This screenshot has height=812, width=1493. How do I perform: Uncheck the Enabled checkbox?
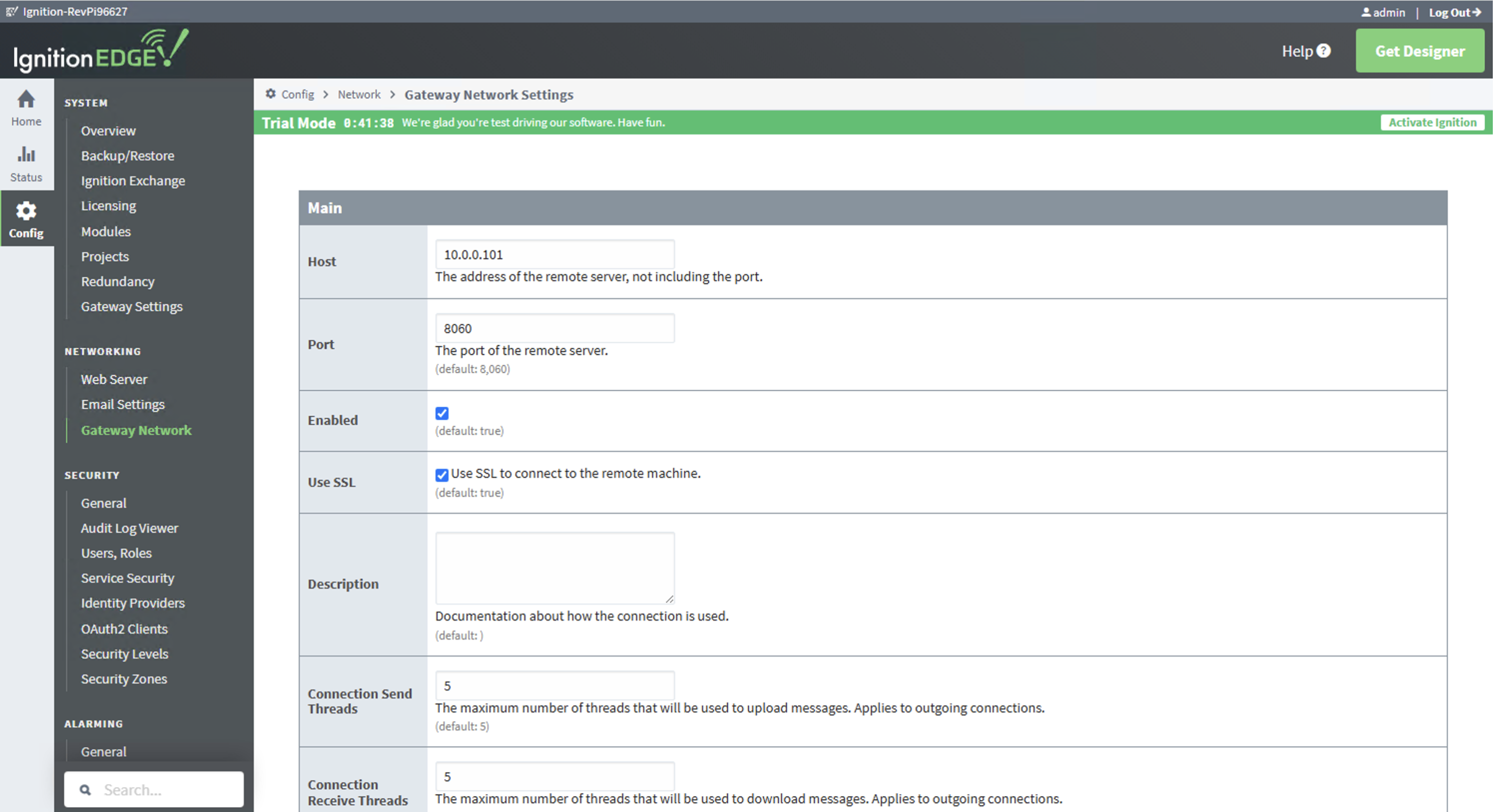click(441, 413)
